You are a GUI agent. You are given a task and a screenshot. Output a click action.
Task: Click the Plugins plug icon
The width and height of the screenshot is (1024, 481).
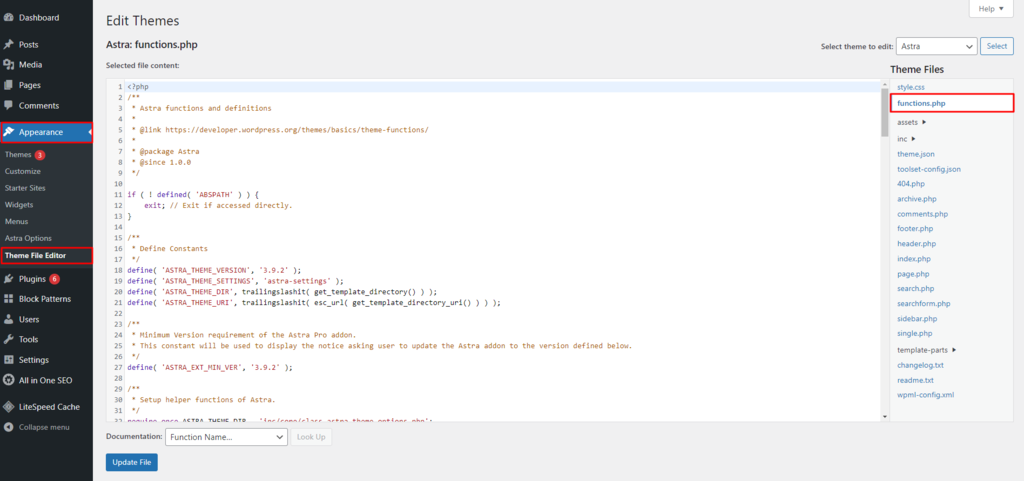tap(9, 279)
